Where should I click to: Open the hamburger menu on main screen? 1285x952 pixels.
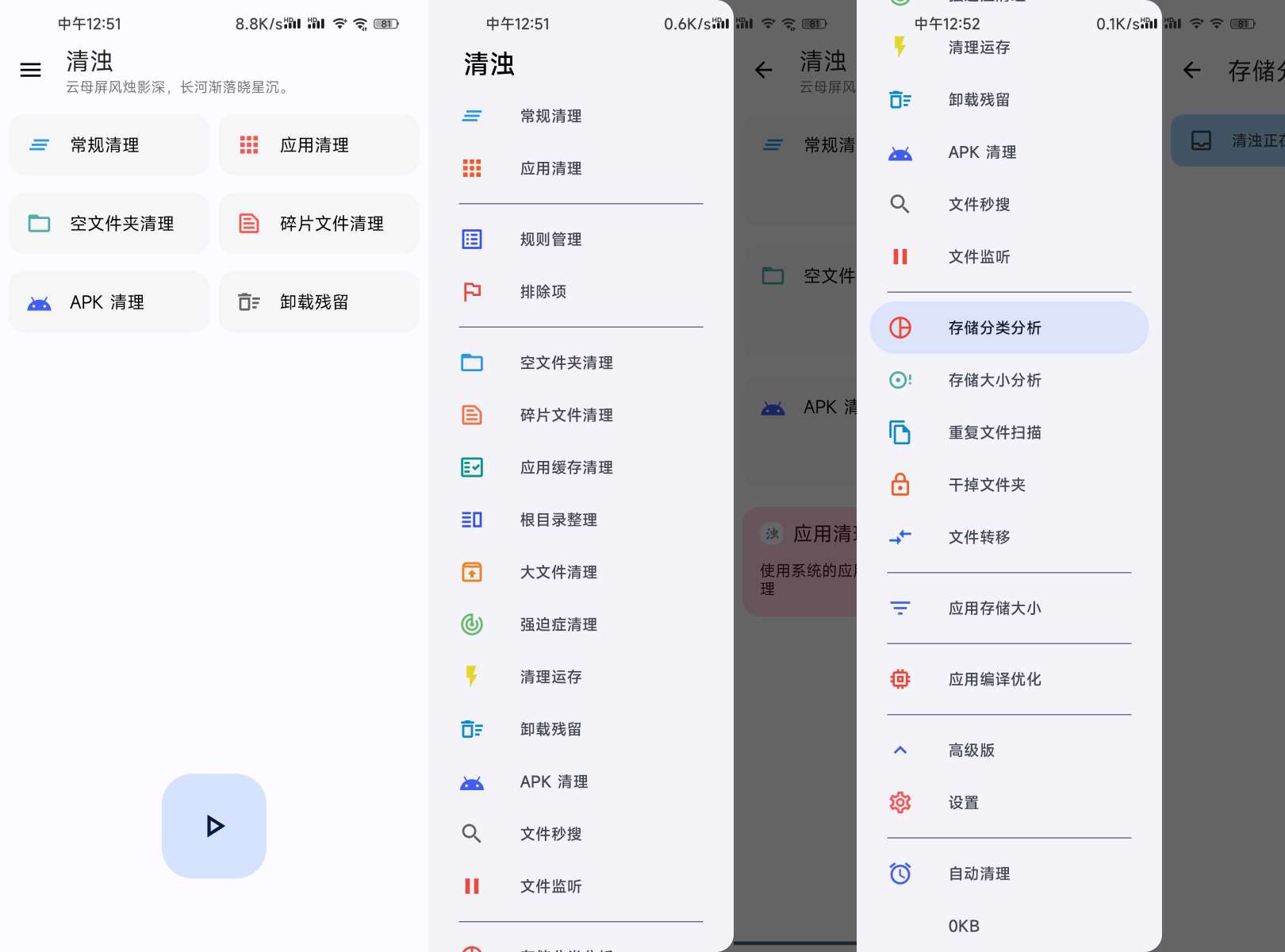[x=30, y=71]
